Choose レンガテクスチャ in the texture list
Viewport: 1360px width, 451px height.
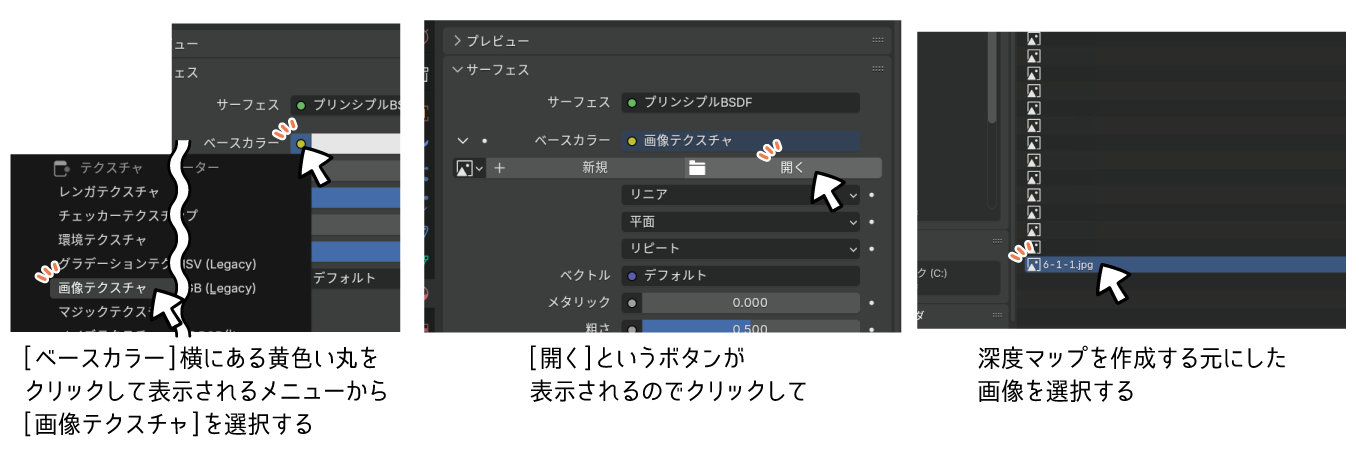tap(109, 191)
